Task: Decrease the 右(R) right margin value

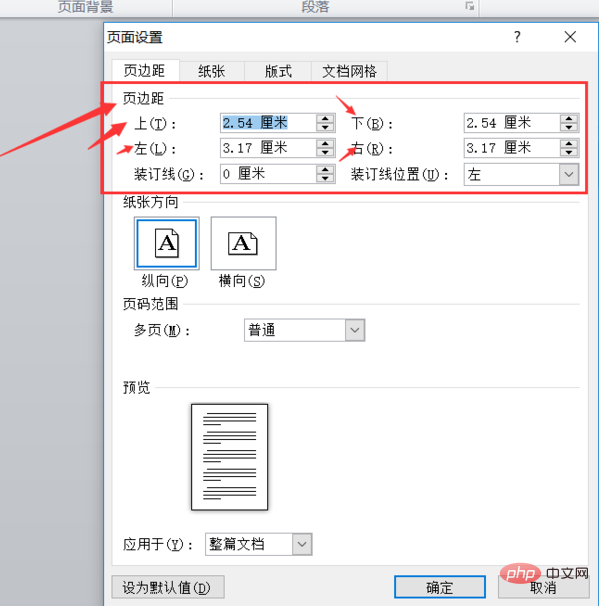Action: point(569,152)
